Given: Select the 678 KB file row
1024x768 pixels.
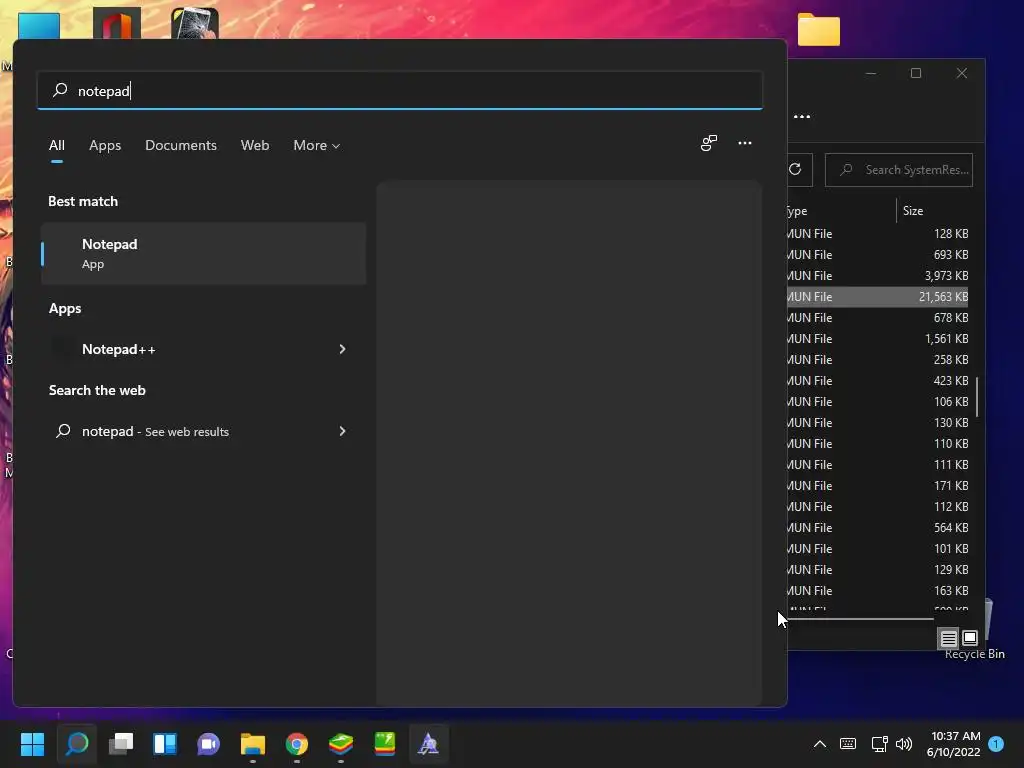Looking at the screenshot, I should [878, 317].
